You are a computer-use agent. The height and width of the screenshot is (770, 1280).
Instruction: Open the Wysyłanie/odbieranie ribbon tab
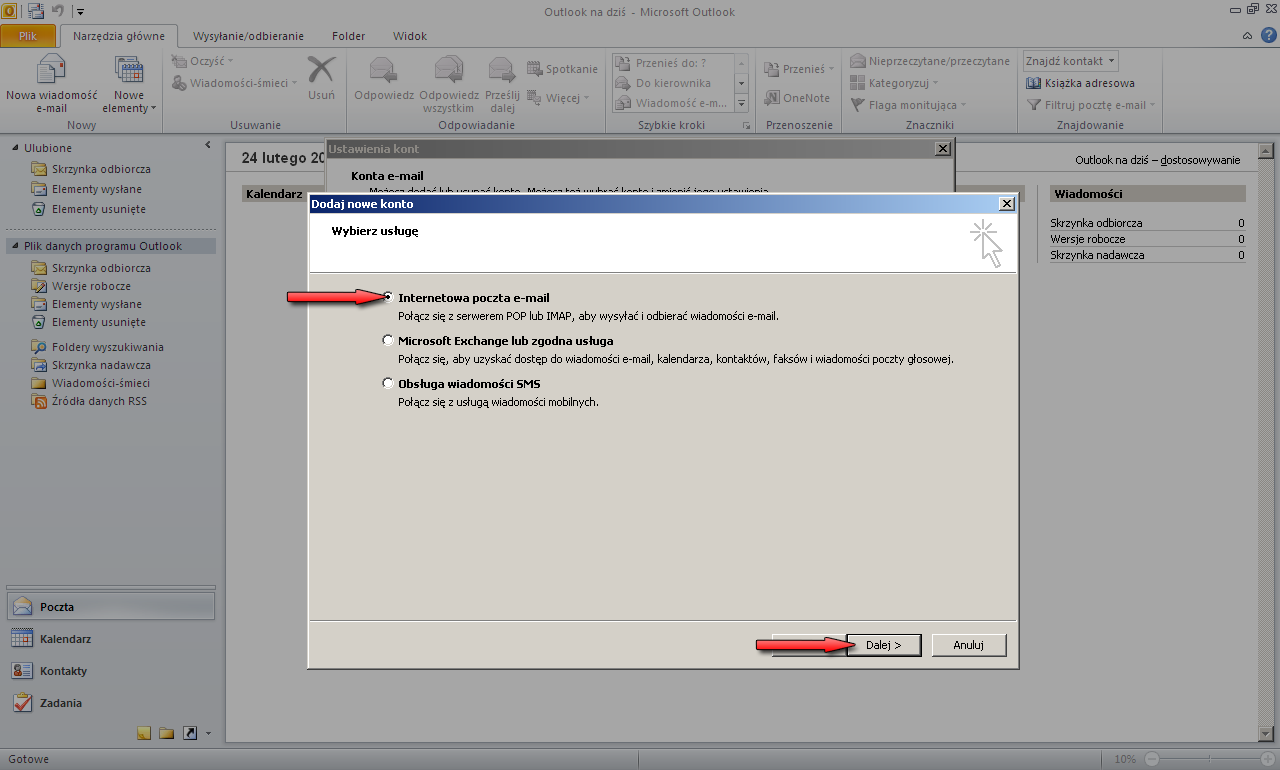[248, 36]
